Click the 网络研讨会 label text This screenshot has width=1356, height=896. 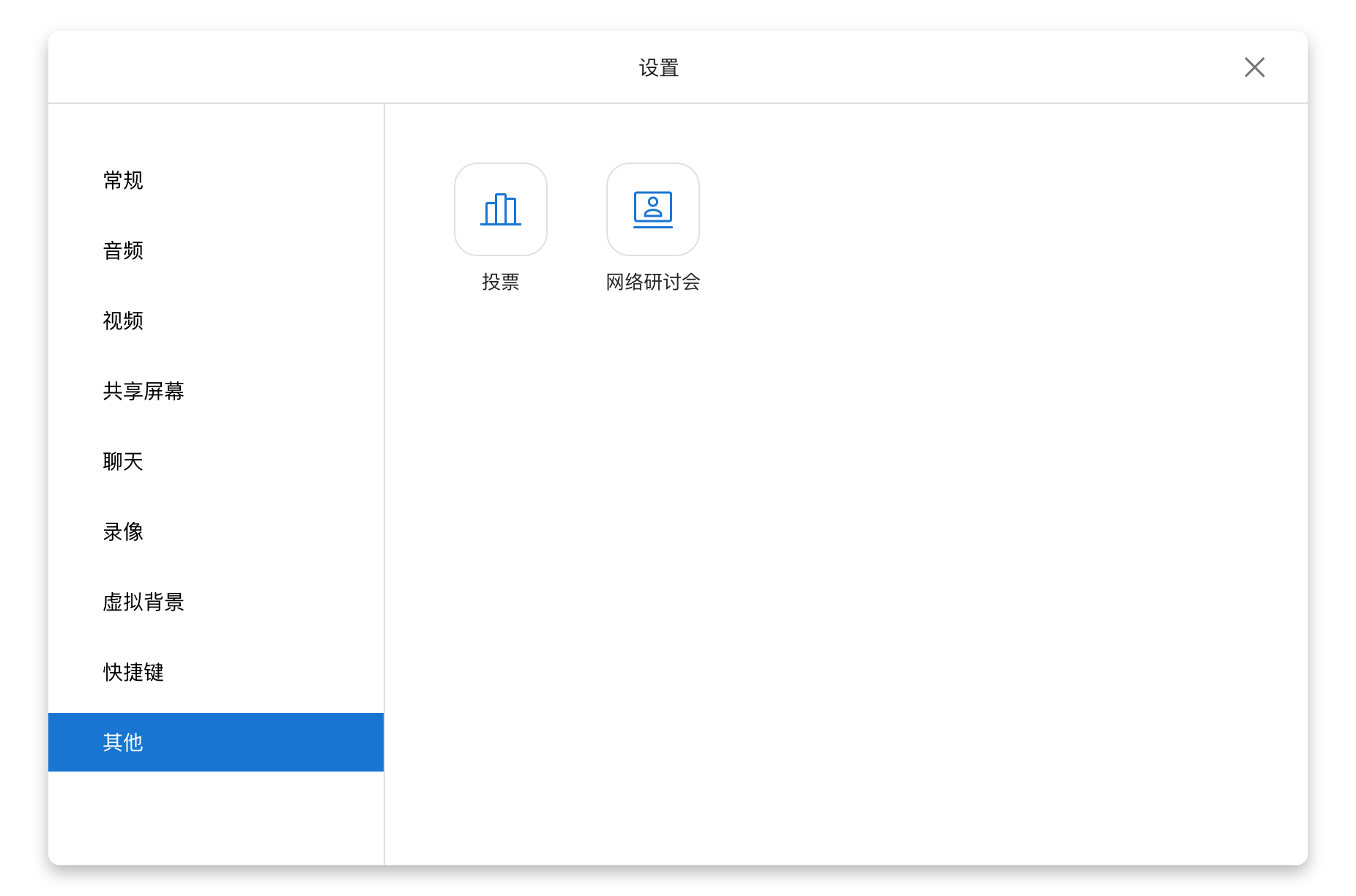point(653,282)
